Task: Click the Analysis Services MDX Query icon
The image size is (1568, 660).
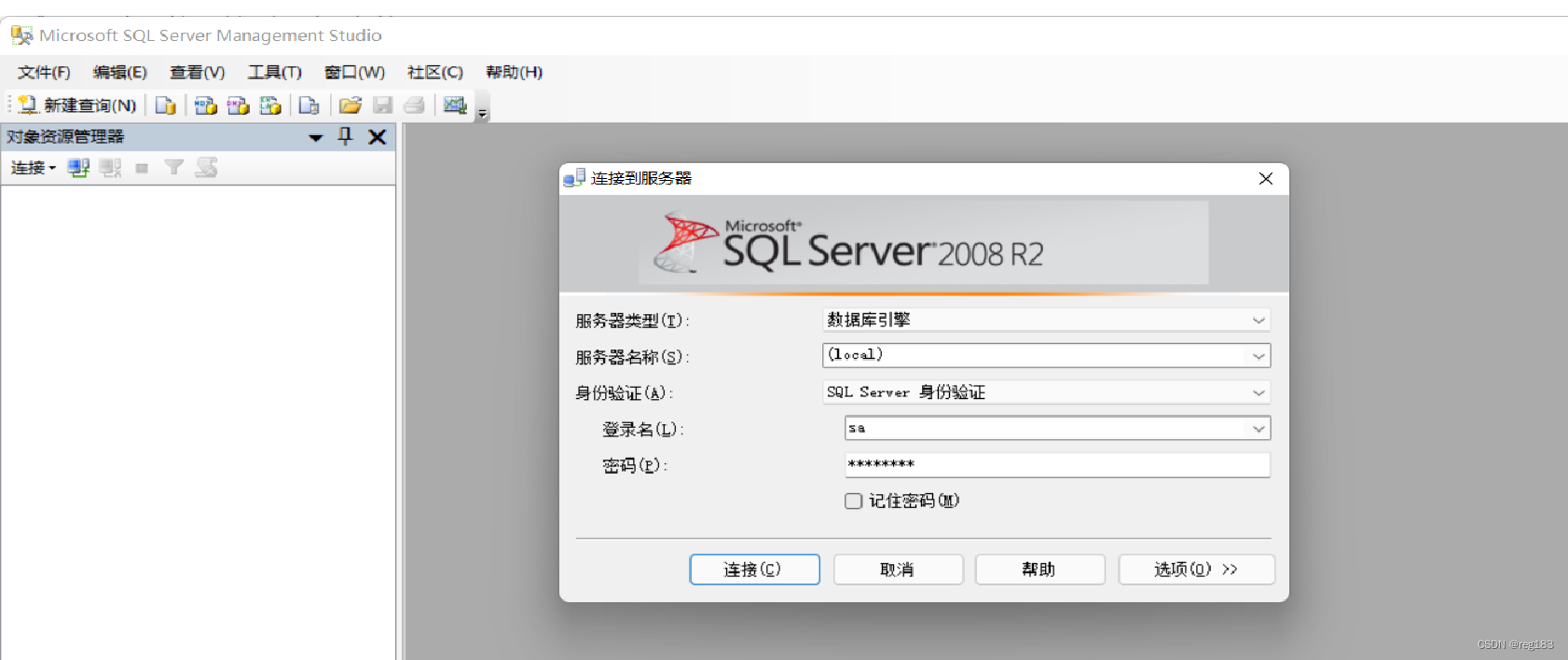Action: [x=205, y=105]
